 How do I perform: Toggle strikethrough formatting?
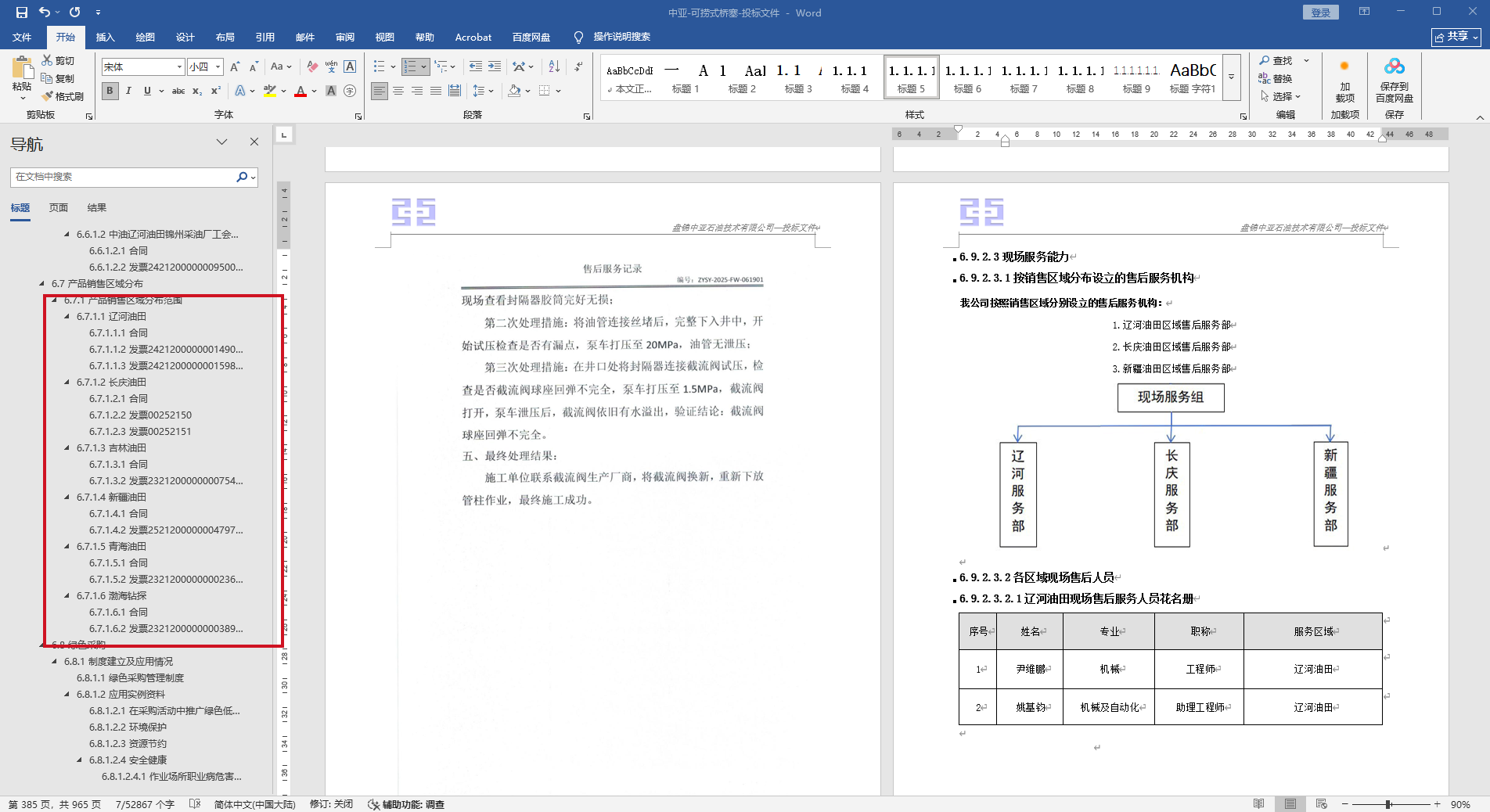click(x=178, y=91)
